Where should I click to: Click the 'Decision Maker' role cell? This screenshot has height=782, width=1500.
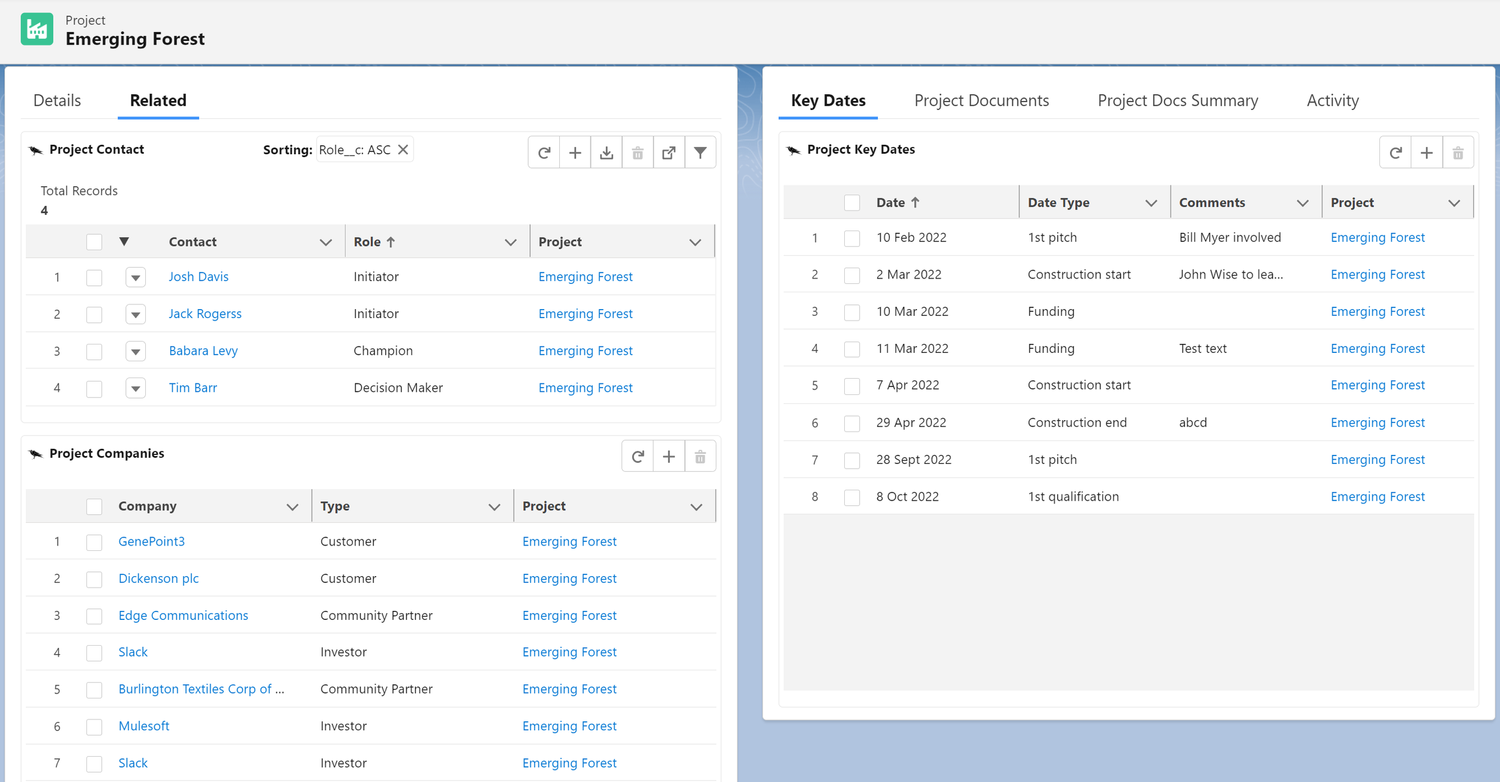pyautogui.click(x=398, y=388)
